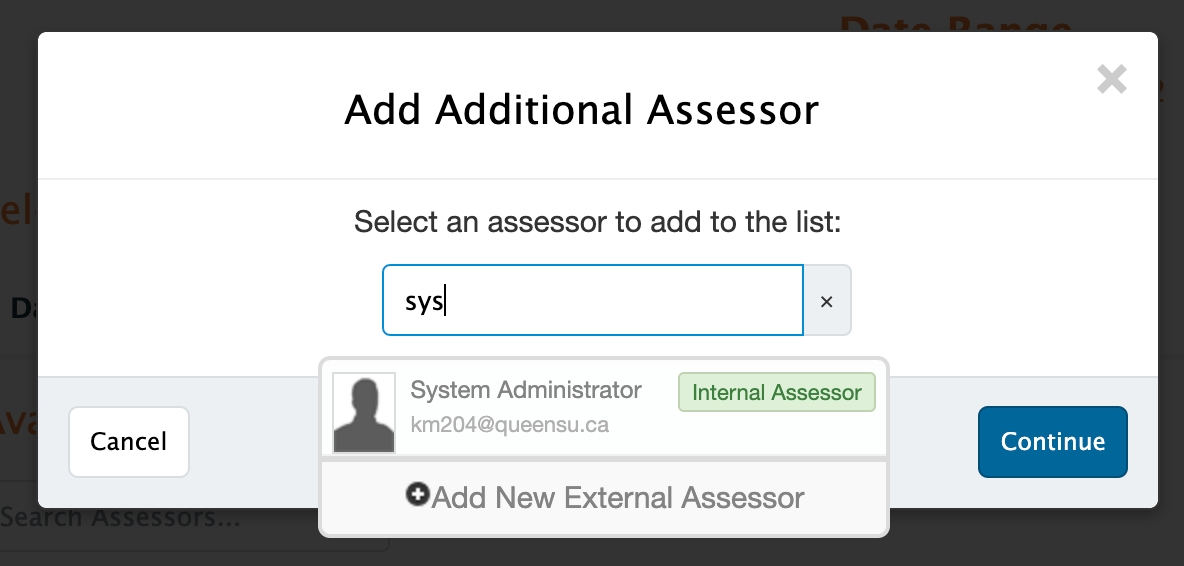Choose Add New External Assessor option
The image size is (1184, 566).
(604, 497)
